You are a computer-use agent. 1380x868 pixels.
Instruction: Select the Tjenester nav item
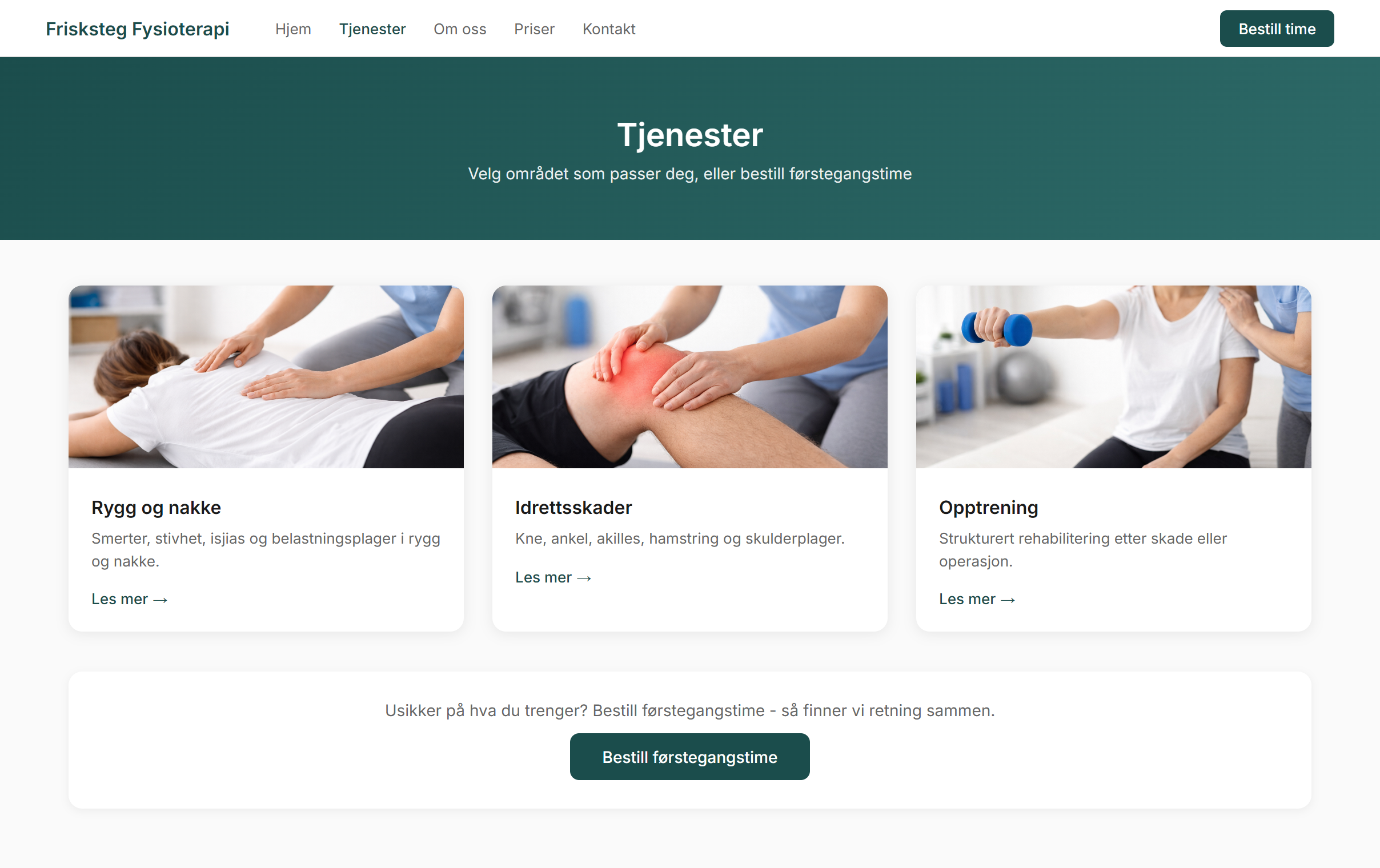[x=372, y=29]
